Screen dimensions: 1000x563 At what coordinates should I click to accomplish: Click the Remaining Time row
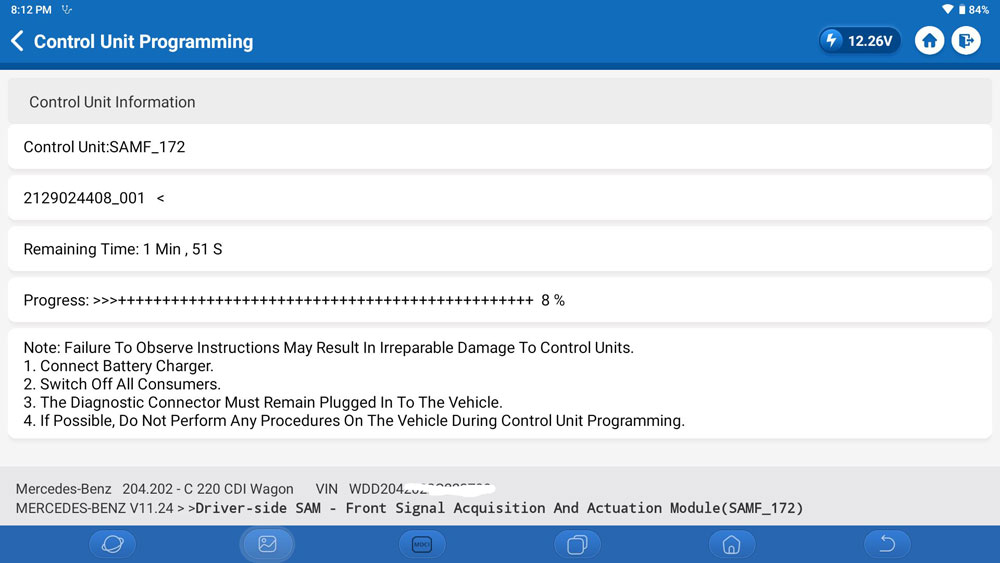click(x=499, y=249)
